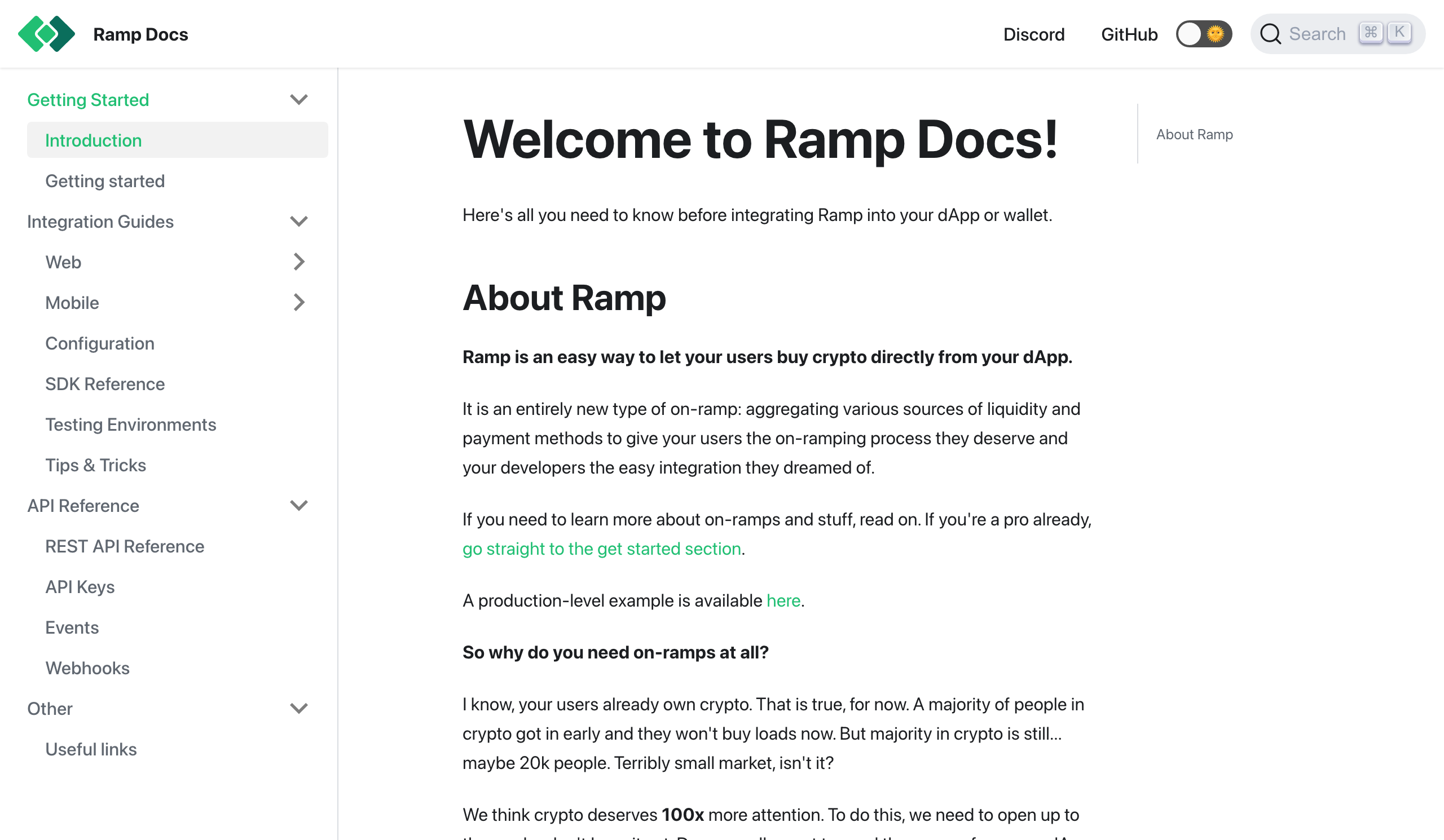Click the Integration Guides category label

[100, 222]
